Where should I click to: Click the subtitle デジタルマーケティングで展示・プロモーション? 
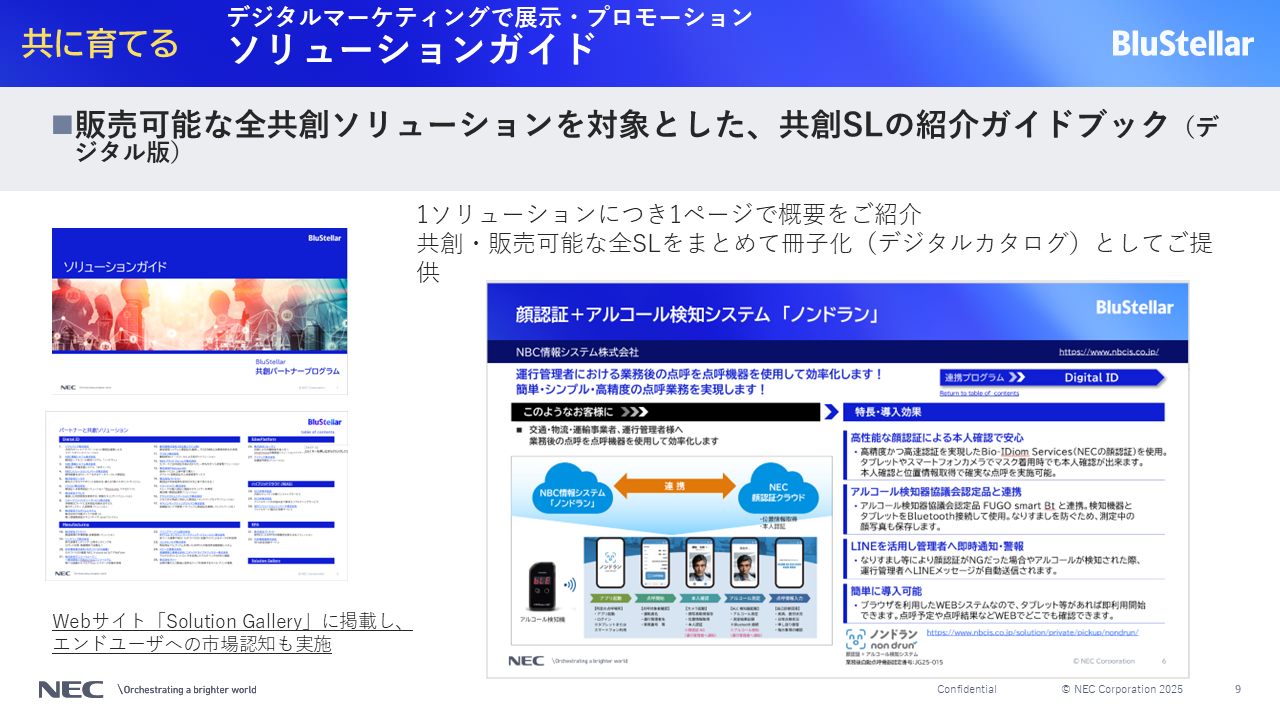490,16
